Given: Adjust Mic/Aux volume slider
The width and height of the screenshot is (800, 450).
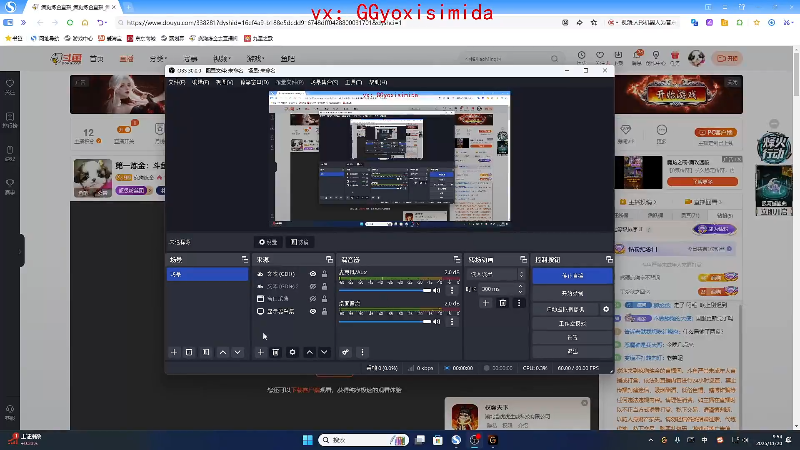Looking at the screenshot, I should coord(385,290).
